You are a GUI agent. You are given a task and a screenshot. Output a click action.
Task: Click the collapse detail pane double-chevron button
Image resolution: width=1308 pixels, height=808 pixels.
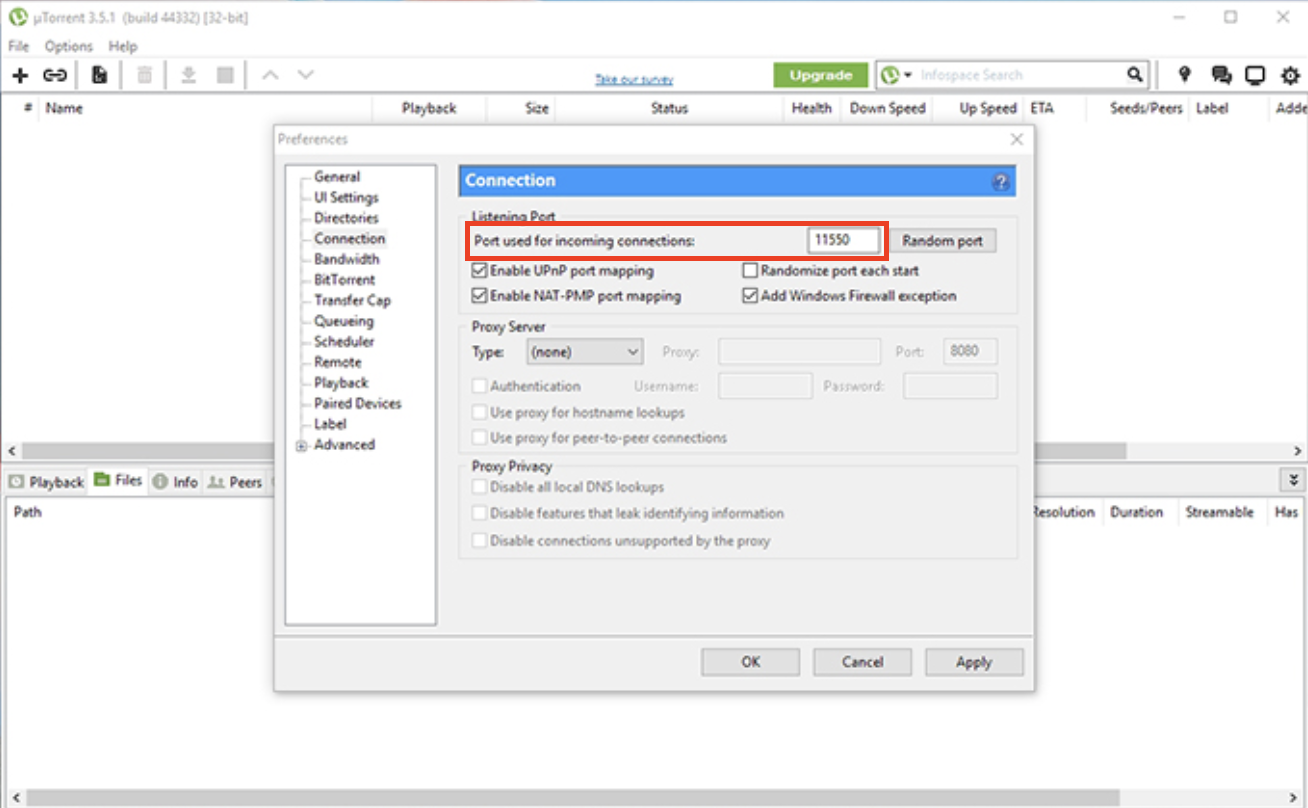point(1293,481)
